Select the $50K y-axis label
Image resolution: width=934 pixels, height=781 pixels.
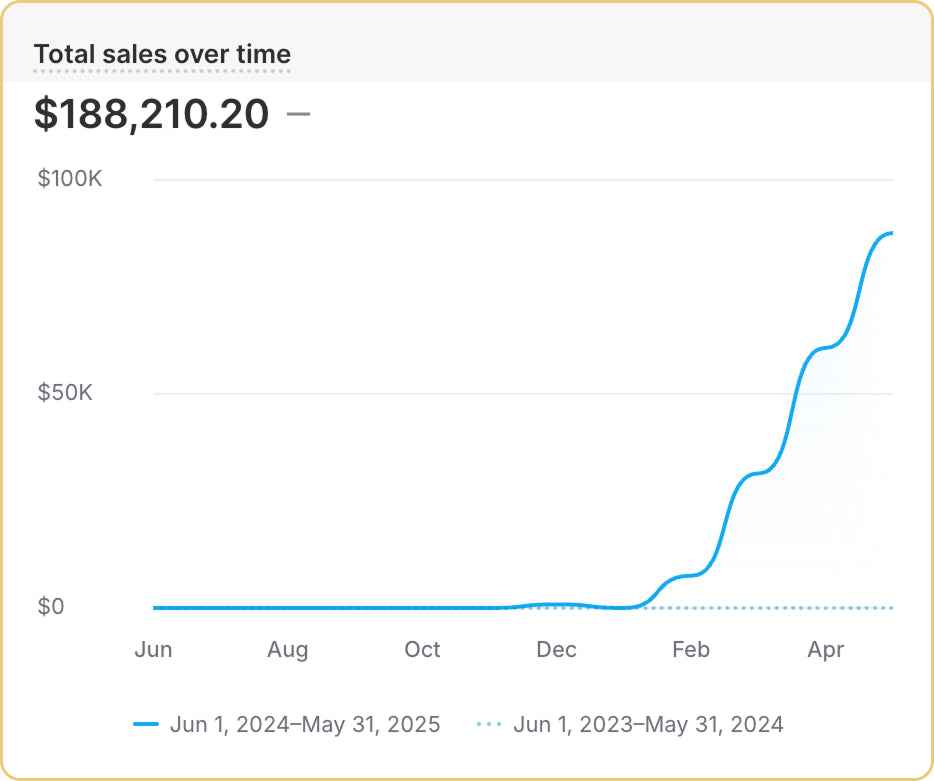(65, 392)
